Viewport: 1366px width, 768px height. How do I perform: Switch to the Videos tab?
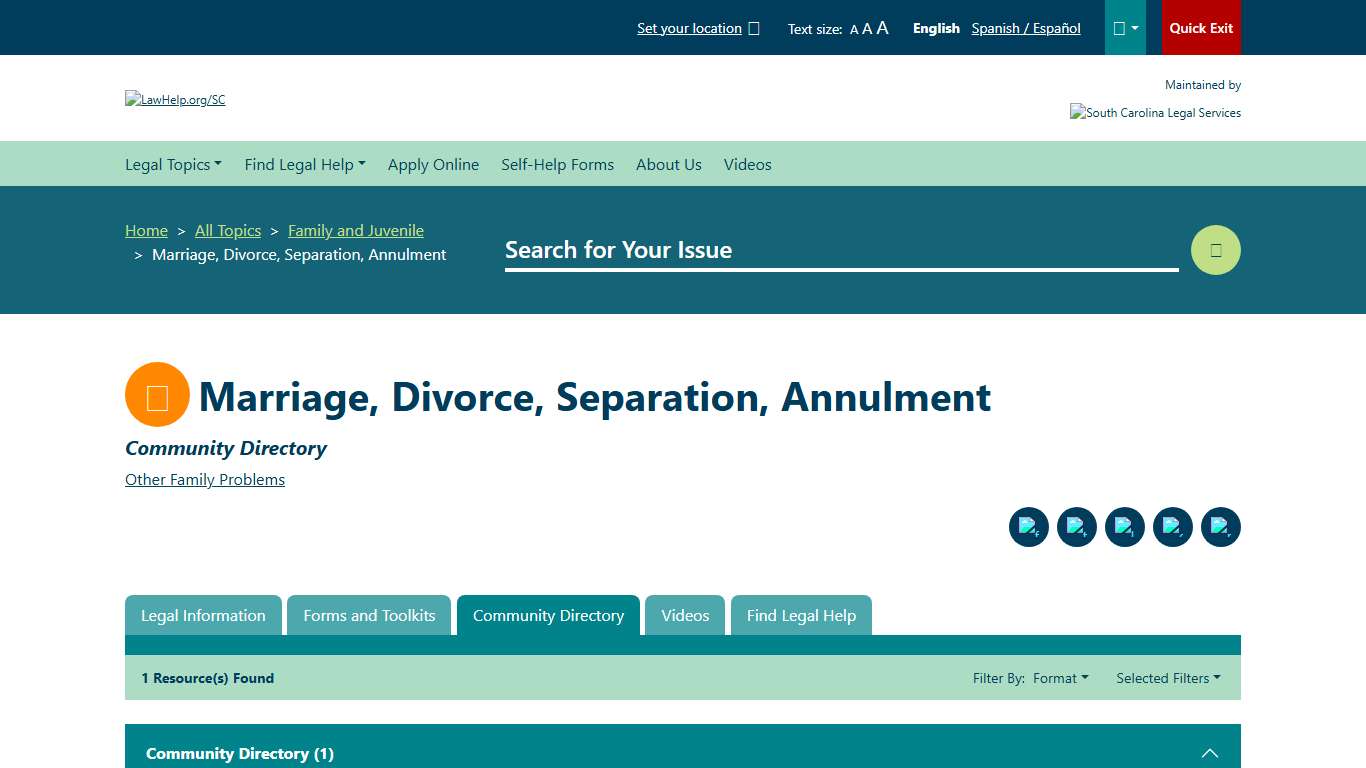coord(685,615)
